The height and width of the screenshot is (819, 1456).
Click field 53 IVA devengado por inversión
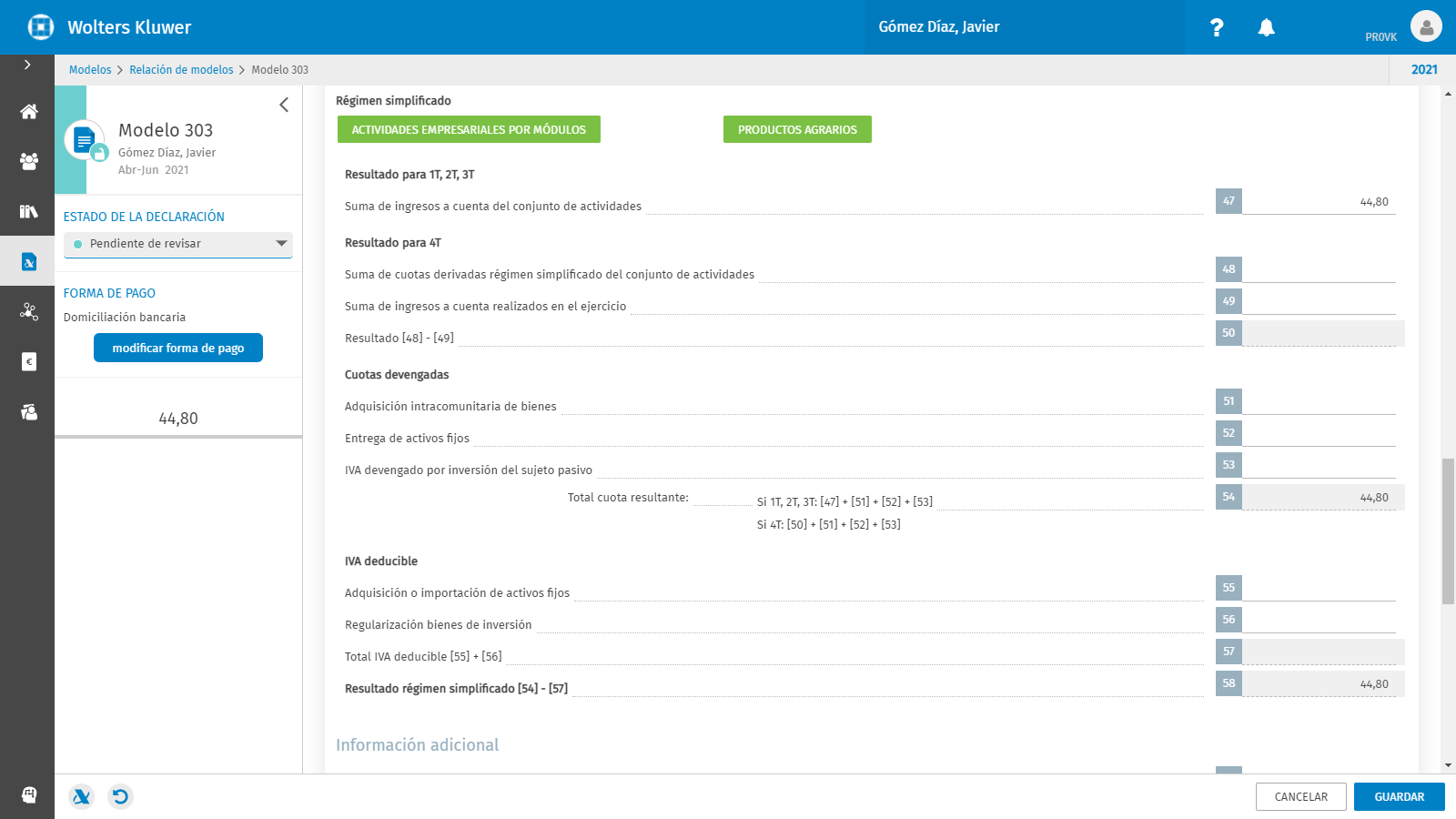pos(1319,465)
